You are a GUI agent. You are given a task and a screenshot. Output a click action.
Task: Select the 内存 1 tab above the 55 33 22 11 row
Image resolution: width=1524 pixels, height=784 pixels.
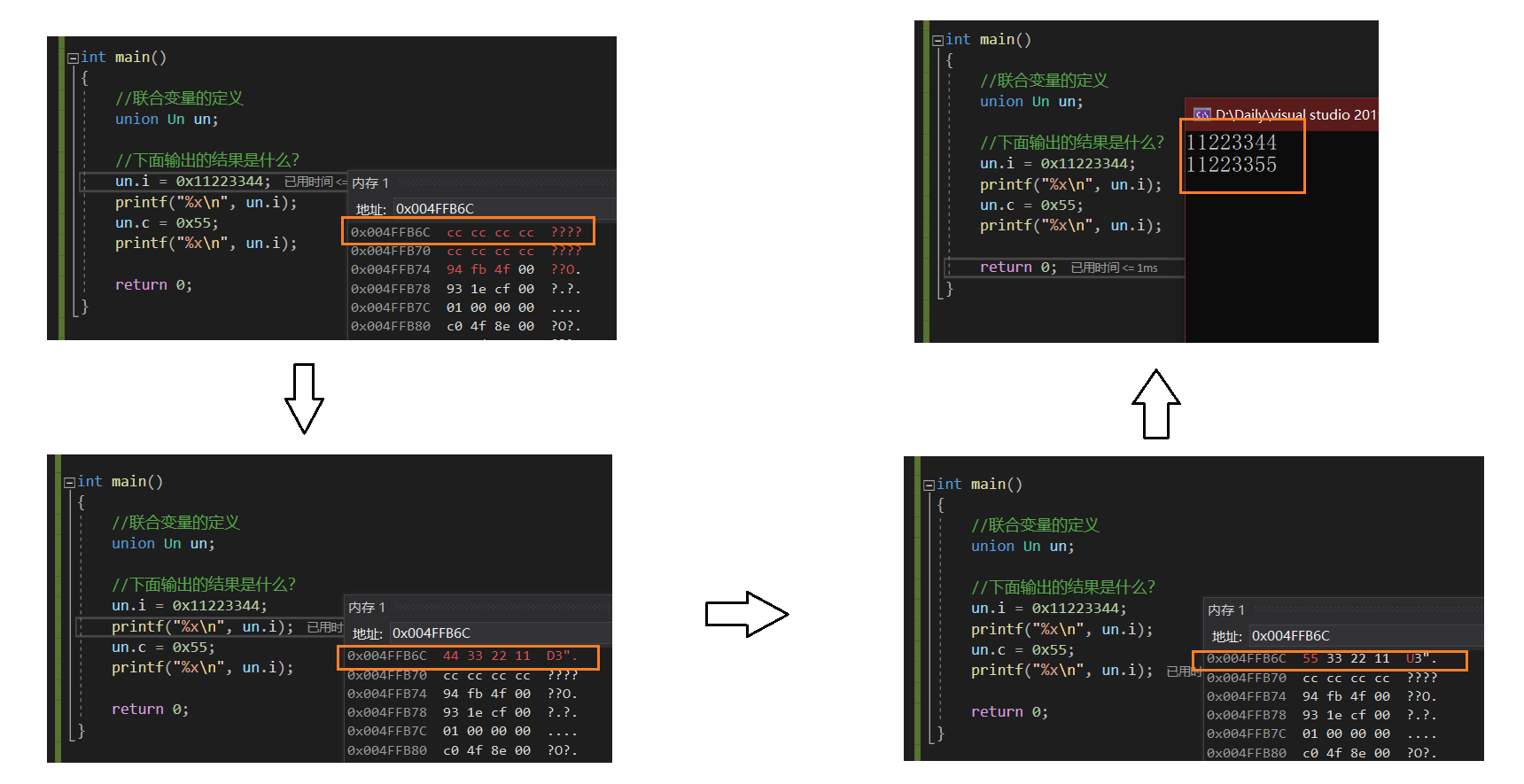click(x=1226, y=610)
